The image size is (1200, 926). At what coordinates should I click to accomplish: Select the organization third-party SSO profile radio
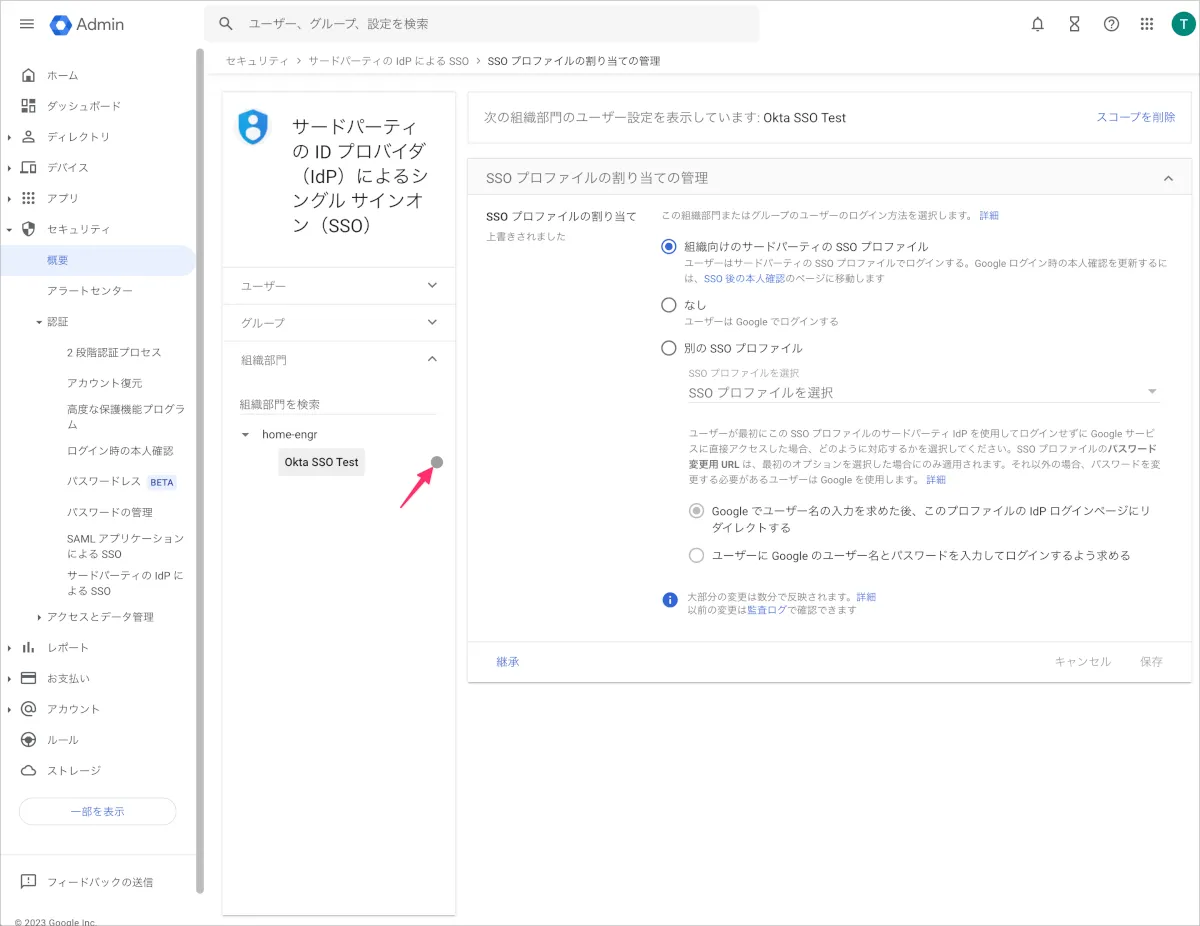tap(669, 247)
